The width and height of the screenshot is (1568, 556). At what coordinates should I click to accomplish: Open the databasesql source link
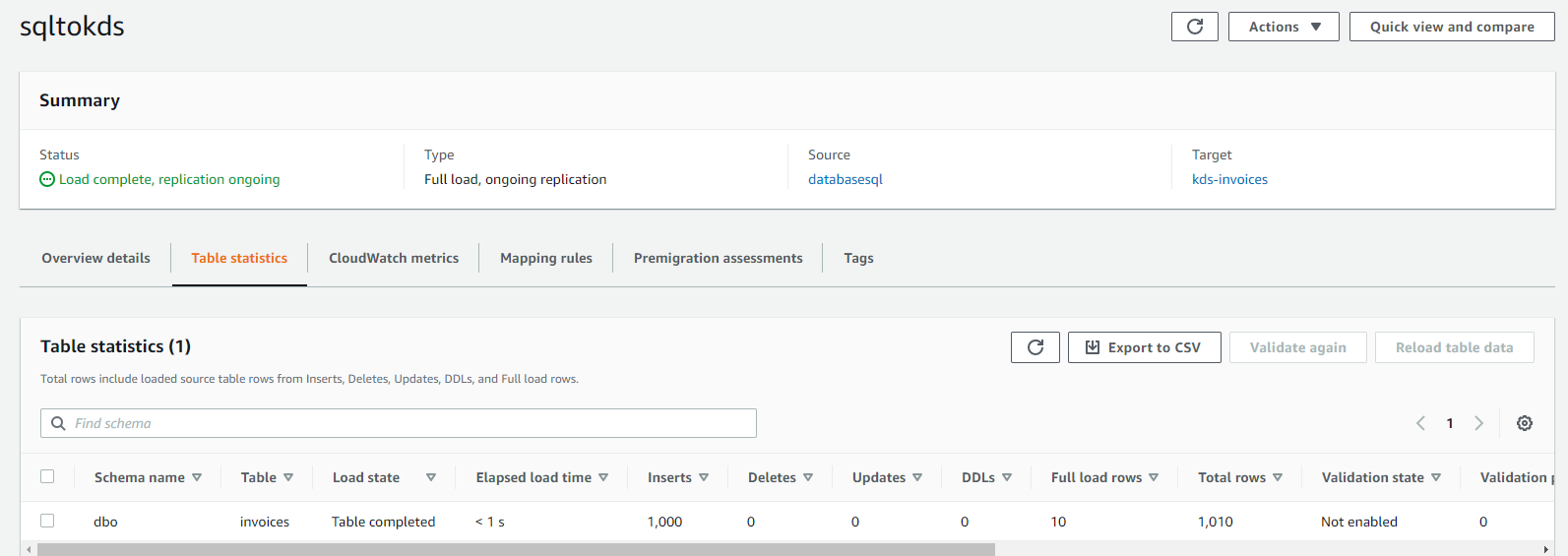click(845, 179)
